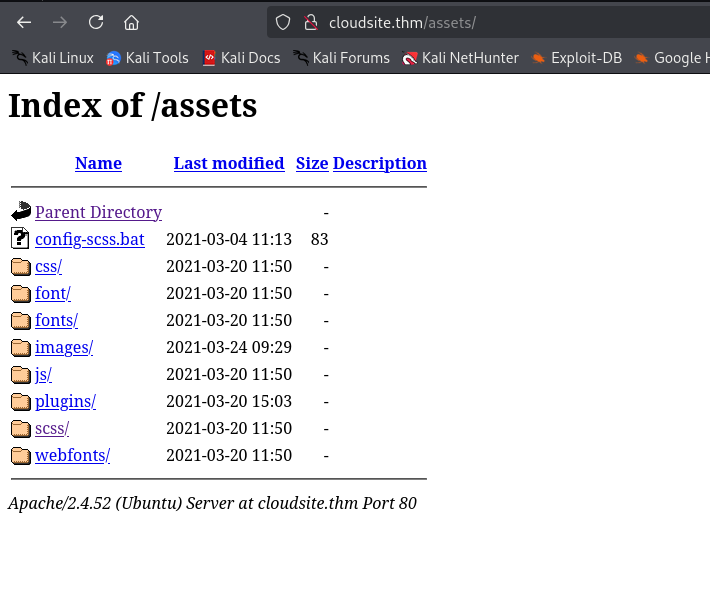Image resolution: width=710 pixels, height=603 pixels.
Task: Go to the browser home page icon
Action: click(x=131, y=22)
